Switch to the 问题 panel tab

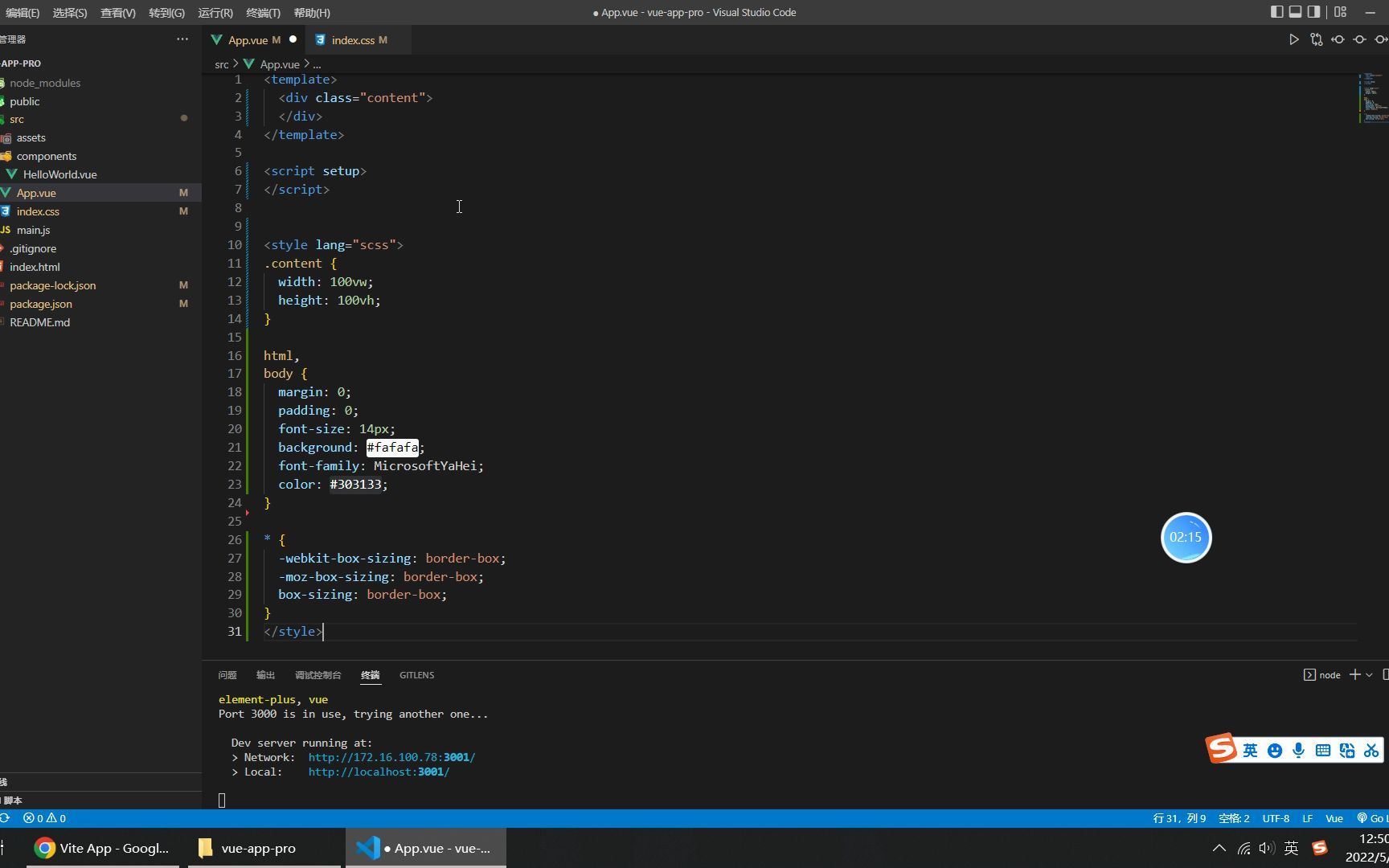(x=227, y=675)
